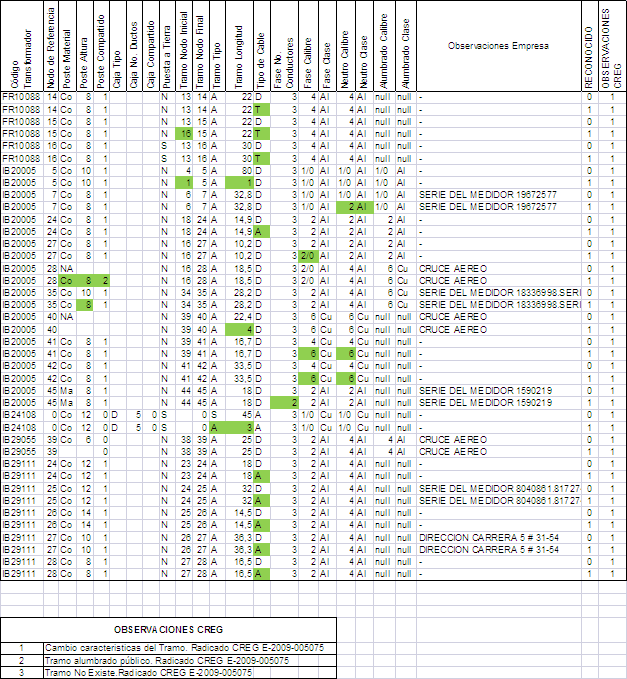
Task: Click the 'Tipo de Cable' column header
Action: coord(259,47)
